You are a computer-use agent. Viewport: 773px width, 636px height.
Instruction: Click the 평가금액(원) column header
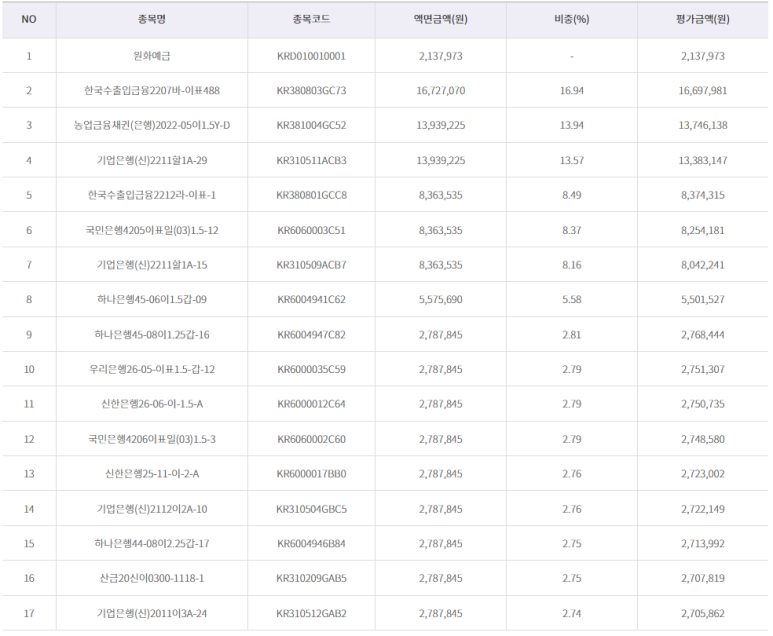tap(703, 20)
